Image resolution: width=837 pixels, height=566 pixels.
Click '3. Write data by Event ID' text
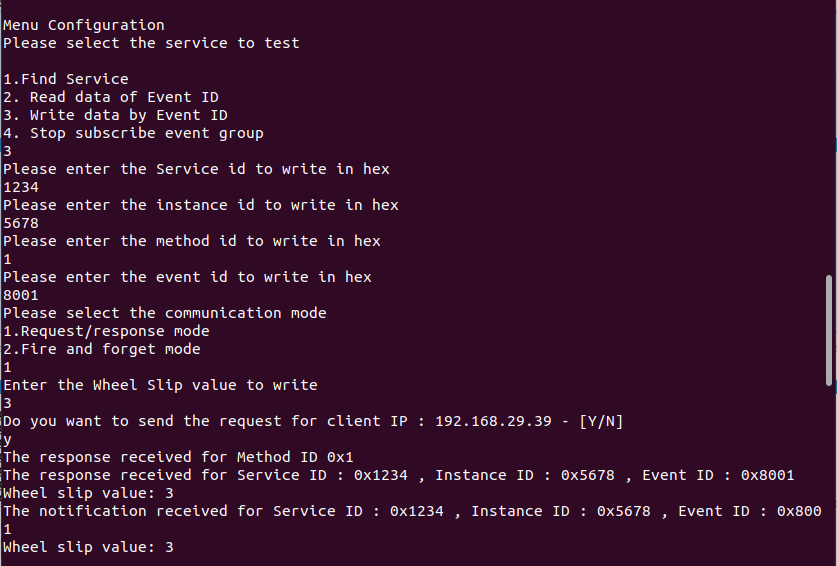(115, 115)
